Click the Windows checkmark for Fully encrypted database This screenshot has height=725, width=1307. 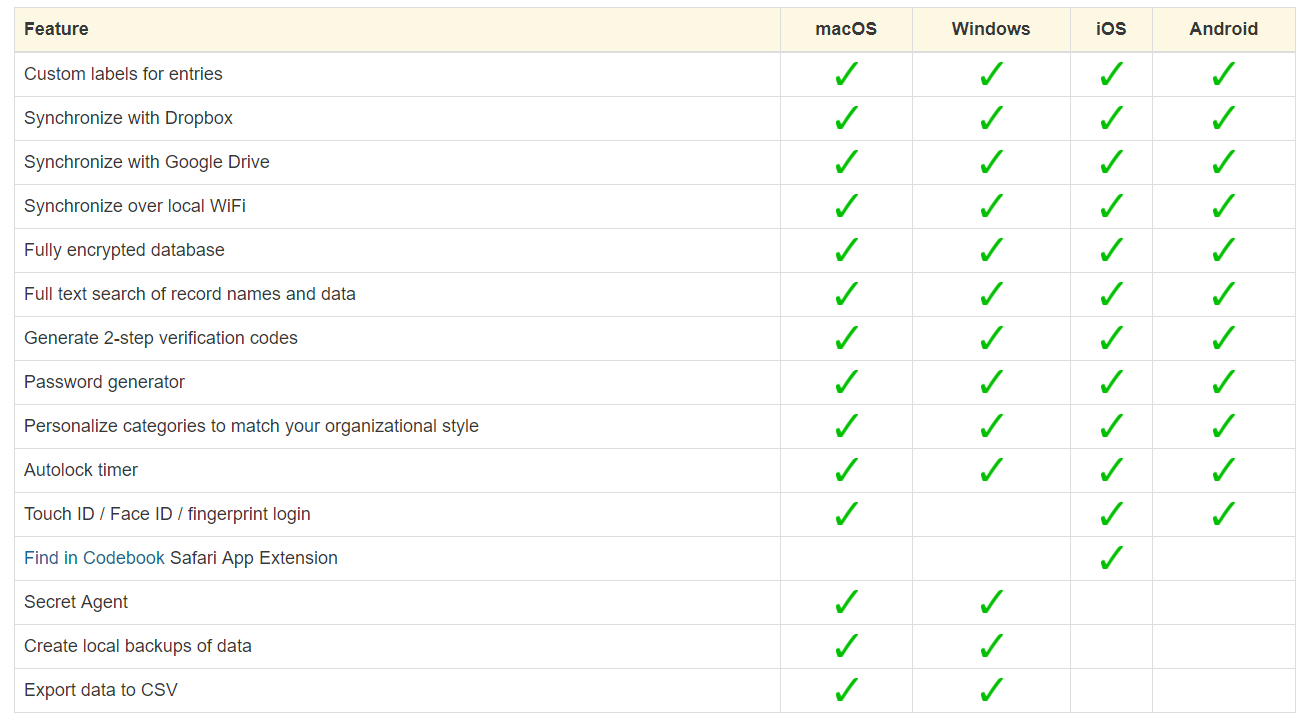[991, 250]
